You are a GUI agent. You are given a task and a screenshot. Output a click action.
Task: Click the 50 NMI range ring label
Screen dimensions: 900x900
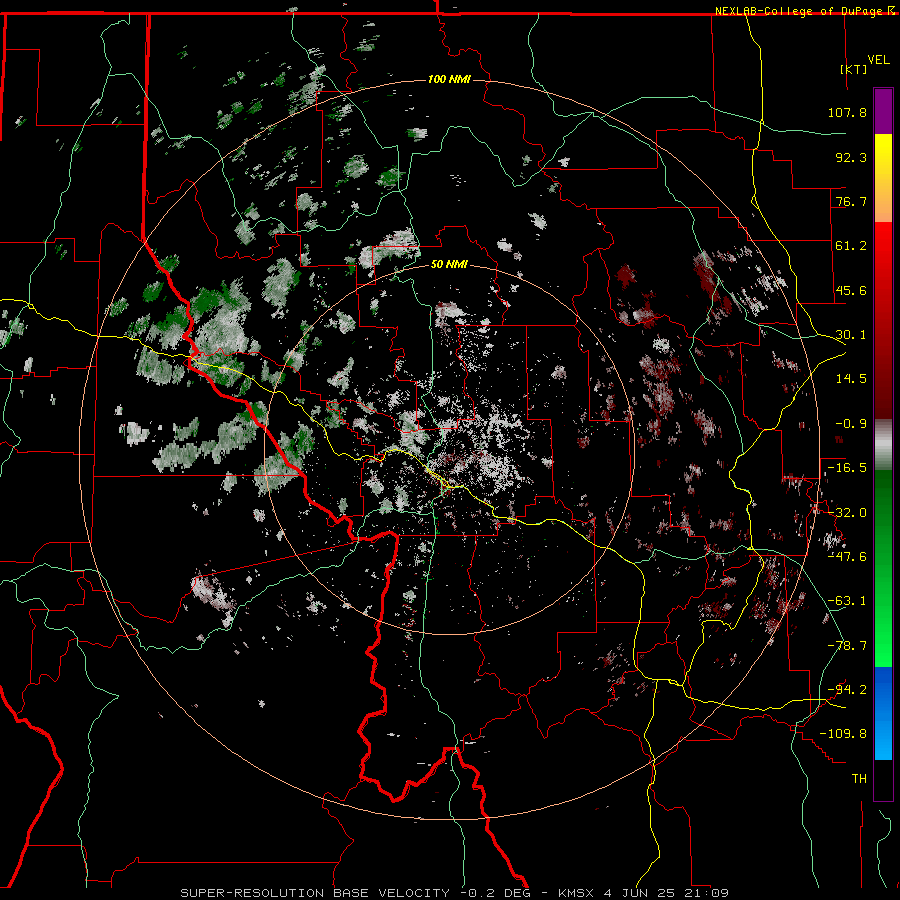point(449,264)
